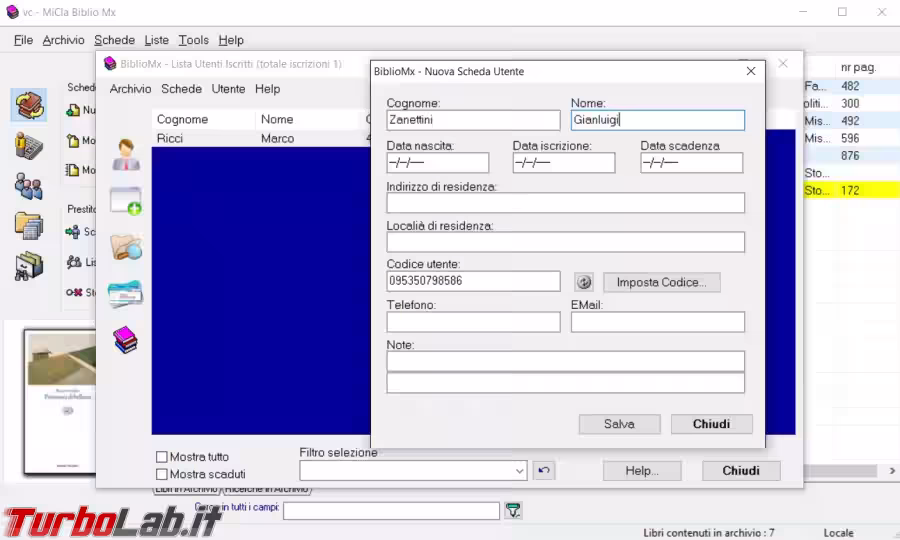
Task: Click the Cognome field containing Zanettini
Action: click(x=474, y=120)
